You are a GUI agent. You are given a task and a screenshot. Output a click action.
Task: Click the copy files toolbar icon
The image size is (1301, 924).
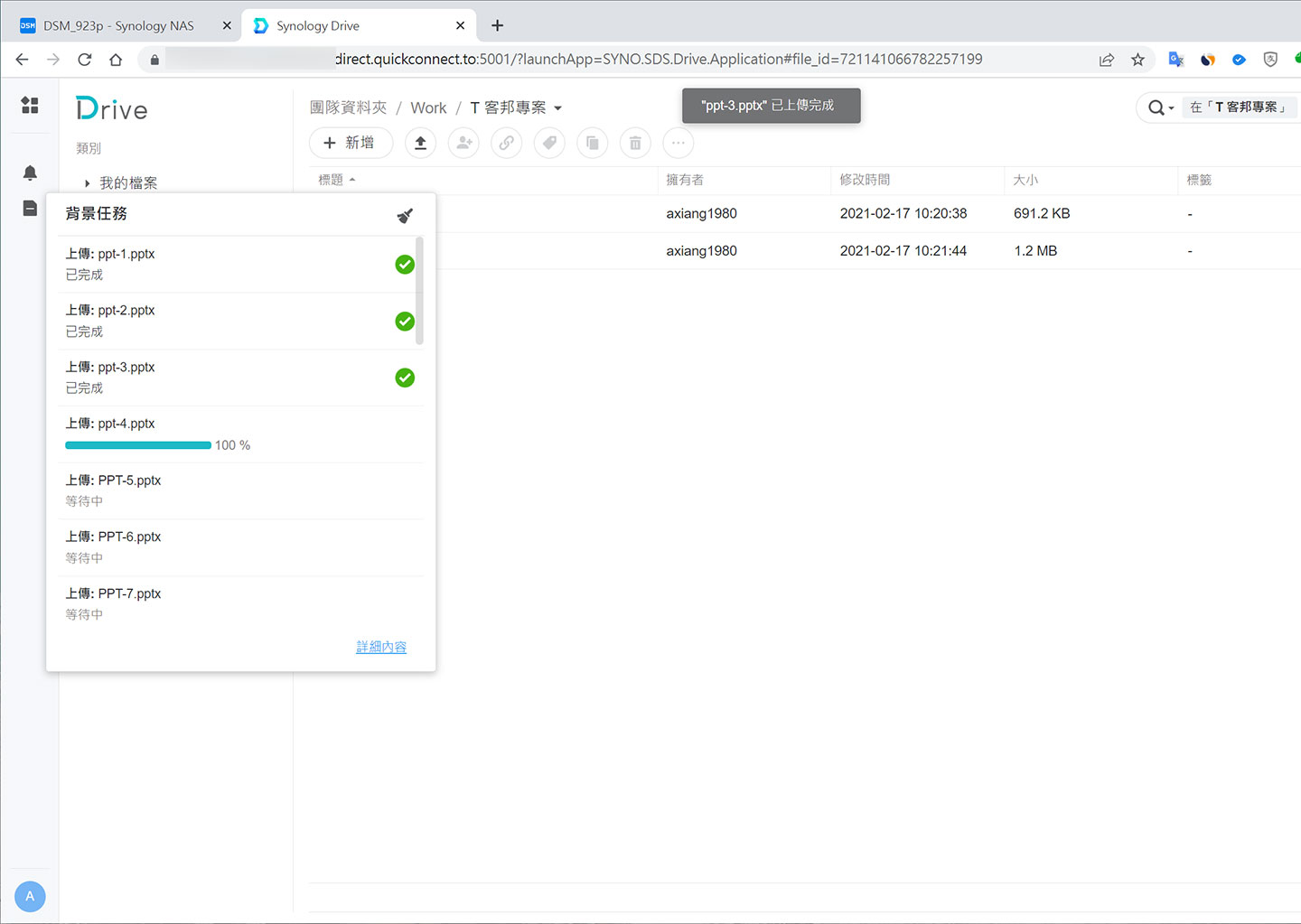pyautogui.click(x=593, y=143)
